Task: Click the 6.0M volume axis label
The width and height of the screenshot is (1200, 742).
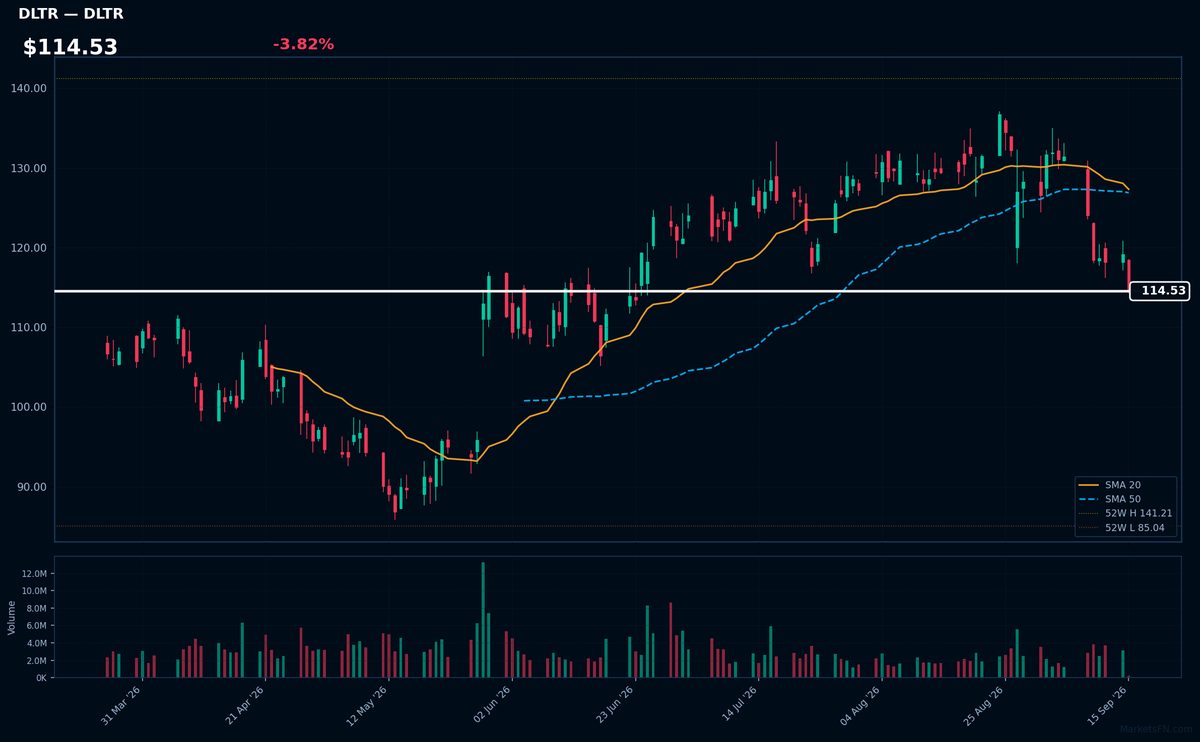Action: tap(36, 626)
